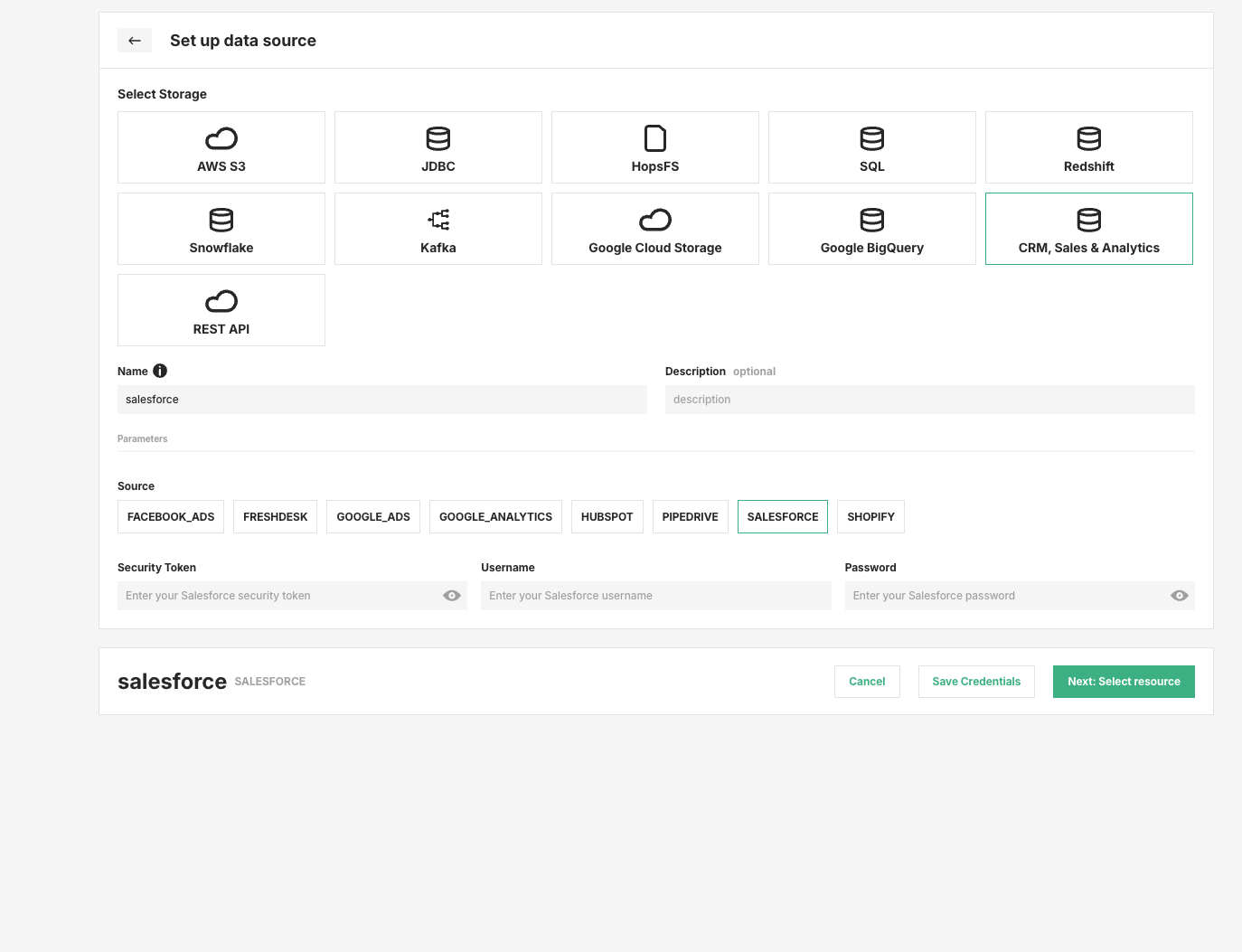Choose HUBSPOT as the source
The image size is (1242, 952).
point(607,516)
